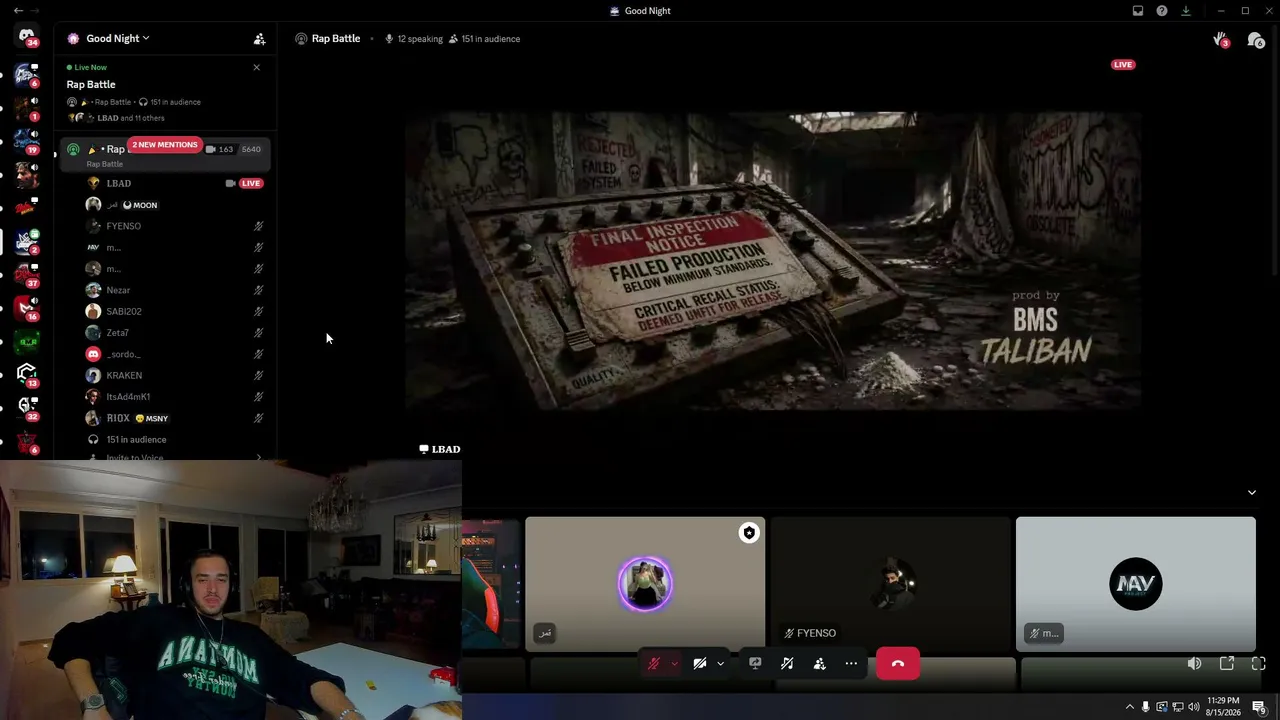Open Windows notification center icon
Screen dimensions: 1280x720
coord(1259,707)
